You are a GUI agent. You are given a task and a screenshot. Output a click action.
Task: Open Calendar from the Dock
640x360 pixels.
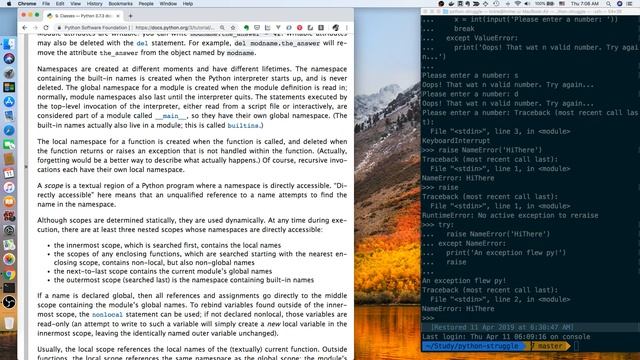click(x=9, y=173)
